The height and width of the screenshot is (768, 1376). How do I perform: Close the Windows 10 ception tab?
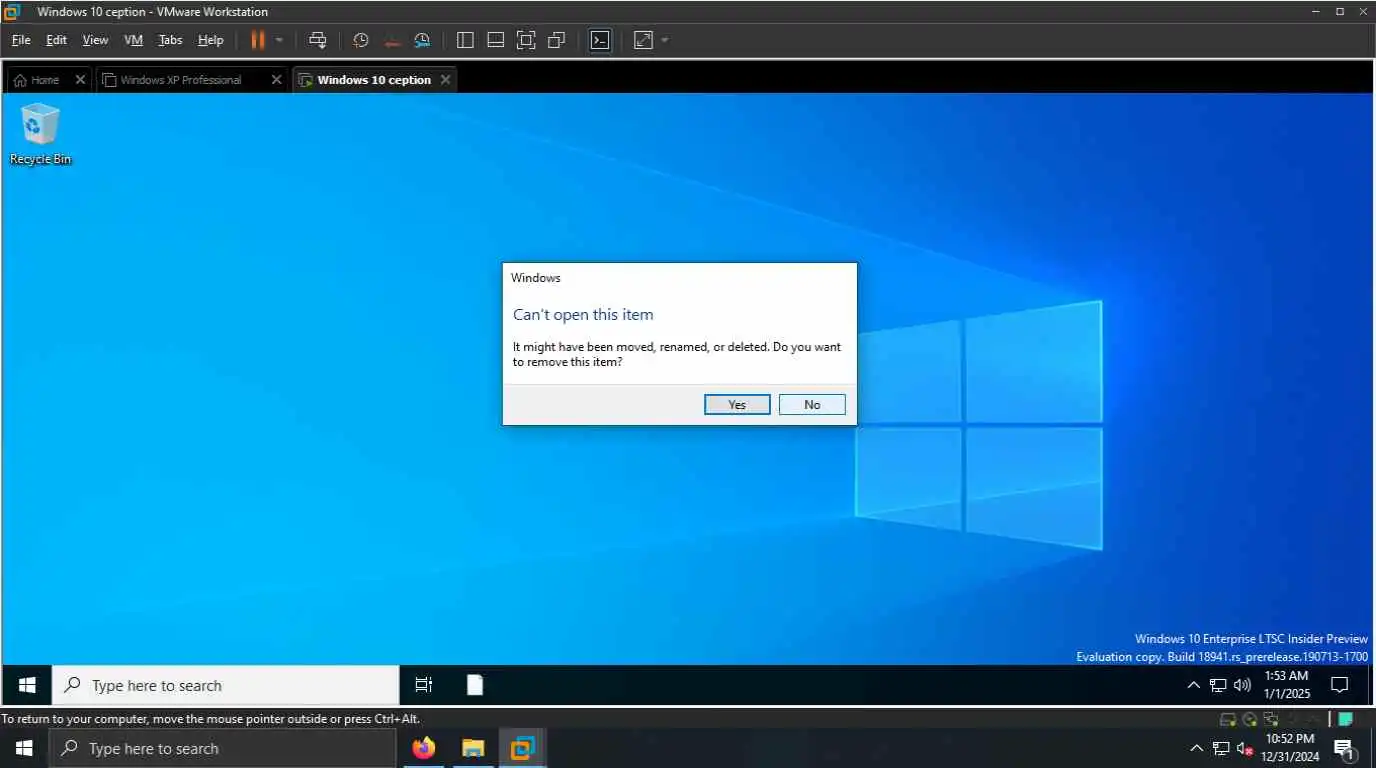click(445, 80)
